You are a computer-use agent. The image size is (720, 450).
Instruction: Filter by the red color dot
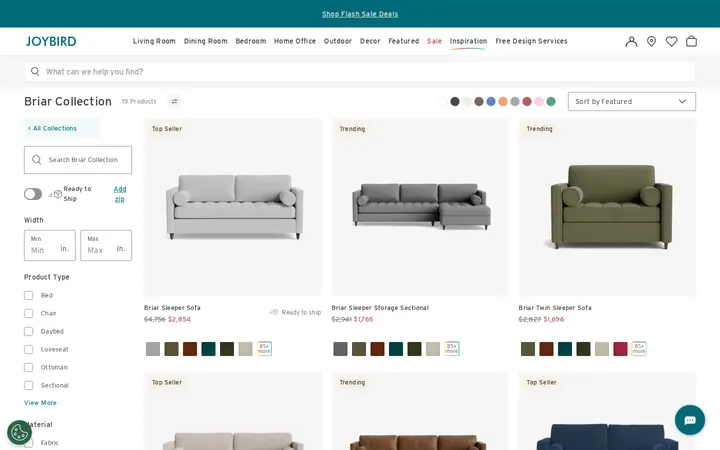(527, 101)
